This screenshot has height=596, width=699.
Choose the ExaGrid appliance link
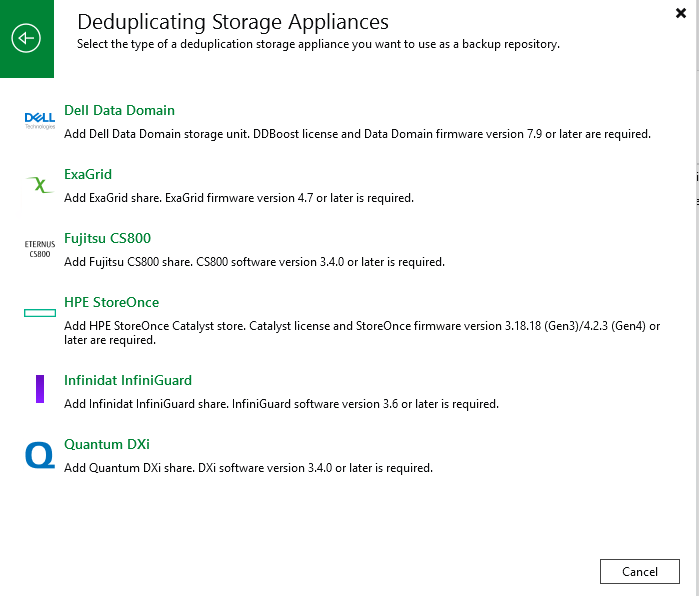click(x=88, y=174)
